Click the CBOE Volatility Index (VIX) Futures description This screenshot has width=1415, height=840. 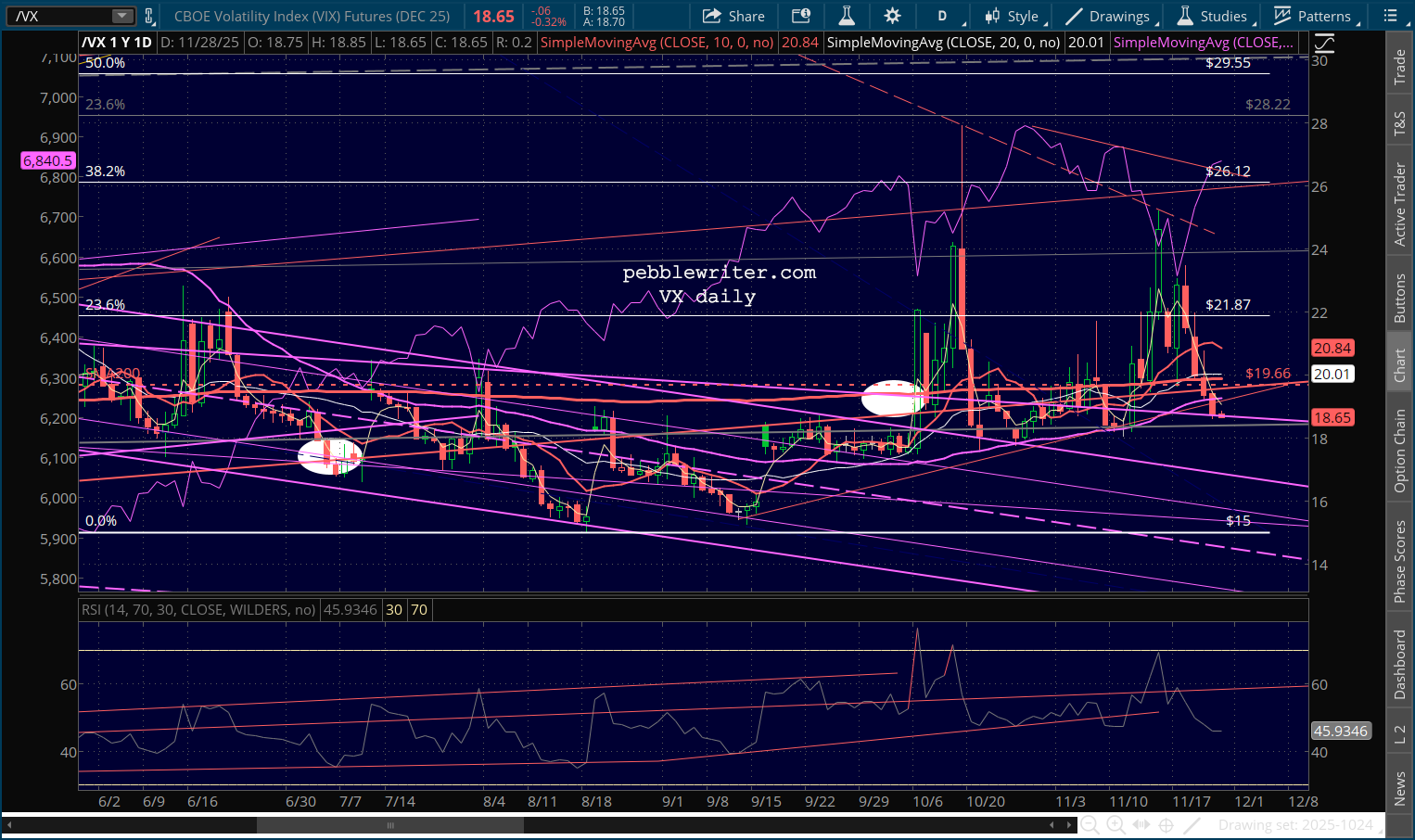pos(312,17)
